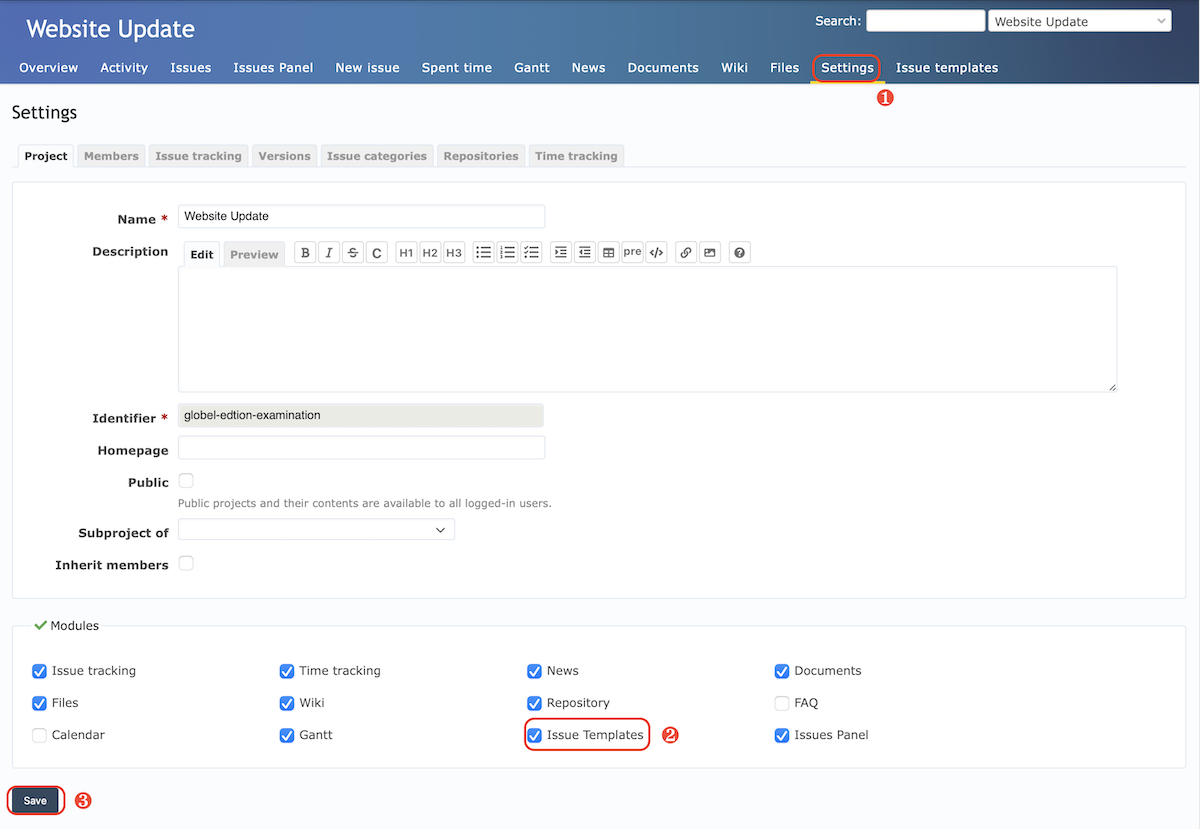Screen dimensions: 1200x829
Task: Save the project settings
Action: [x=35, y=800]
